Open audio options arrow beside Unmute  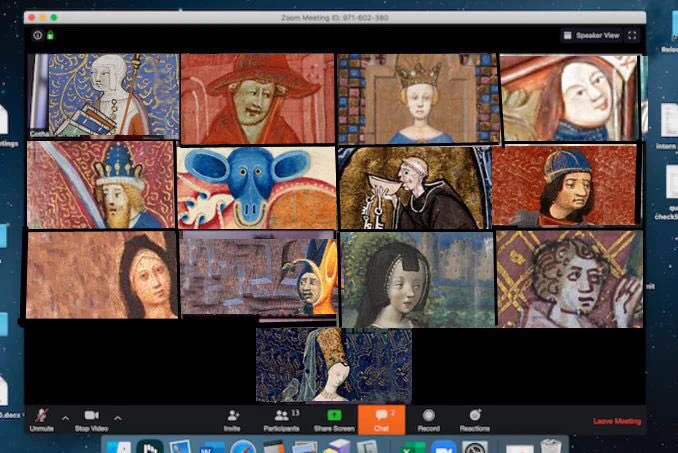click(x=65, y=418)
